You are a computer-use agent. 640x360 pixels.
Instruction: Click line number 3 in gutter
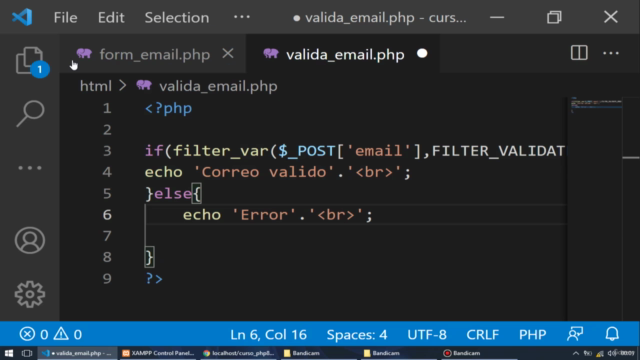[x=107, y=151]
